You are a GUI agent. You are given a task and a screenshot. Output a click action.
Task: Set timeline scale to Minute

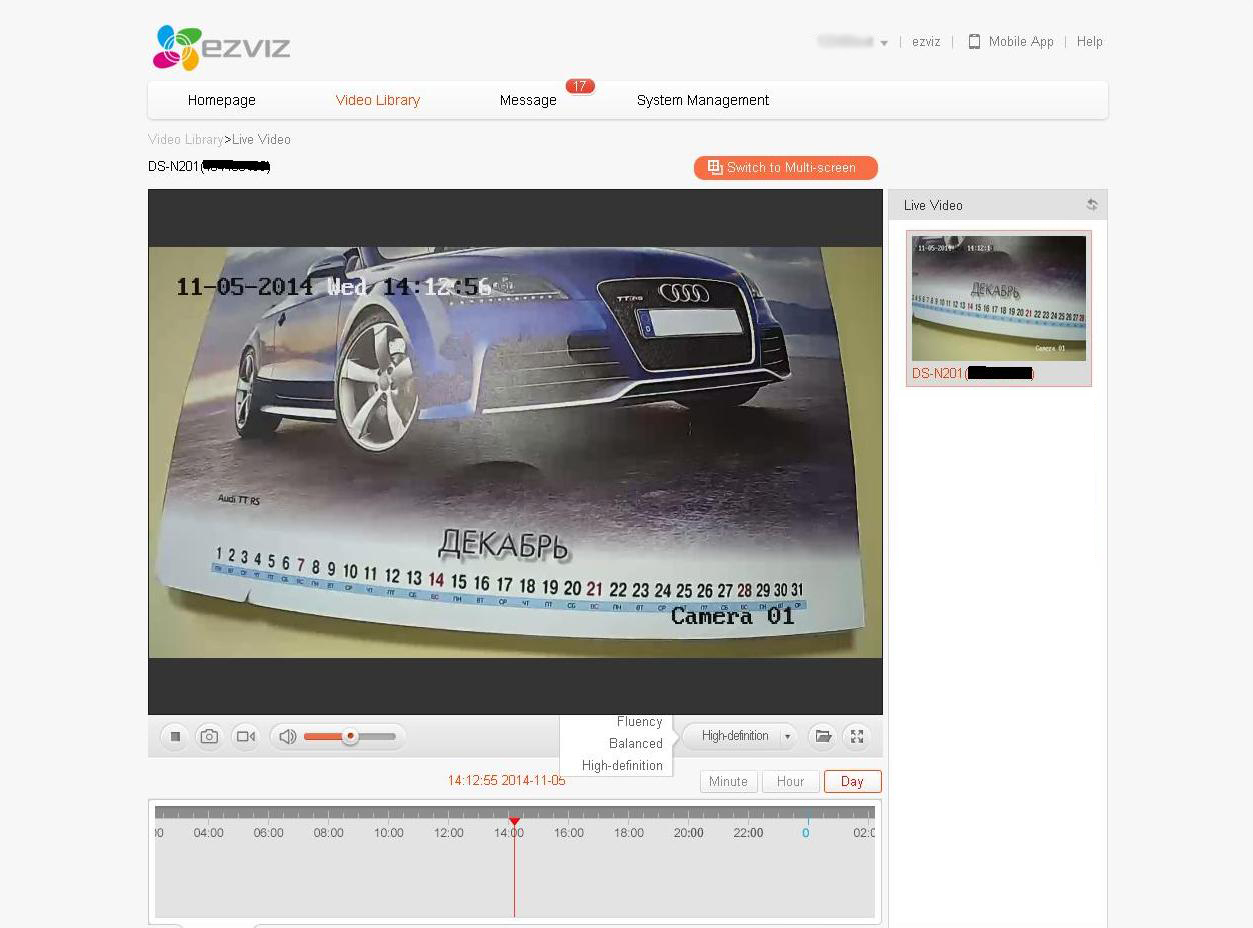728,782
